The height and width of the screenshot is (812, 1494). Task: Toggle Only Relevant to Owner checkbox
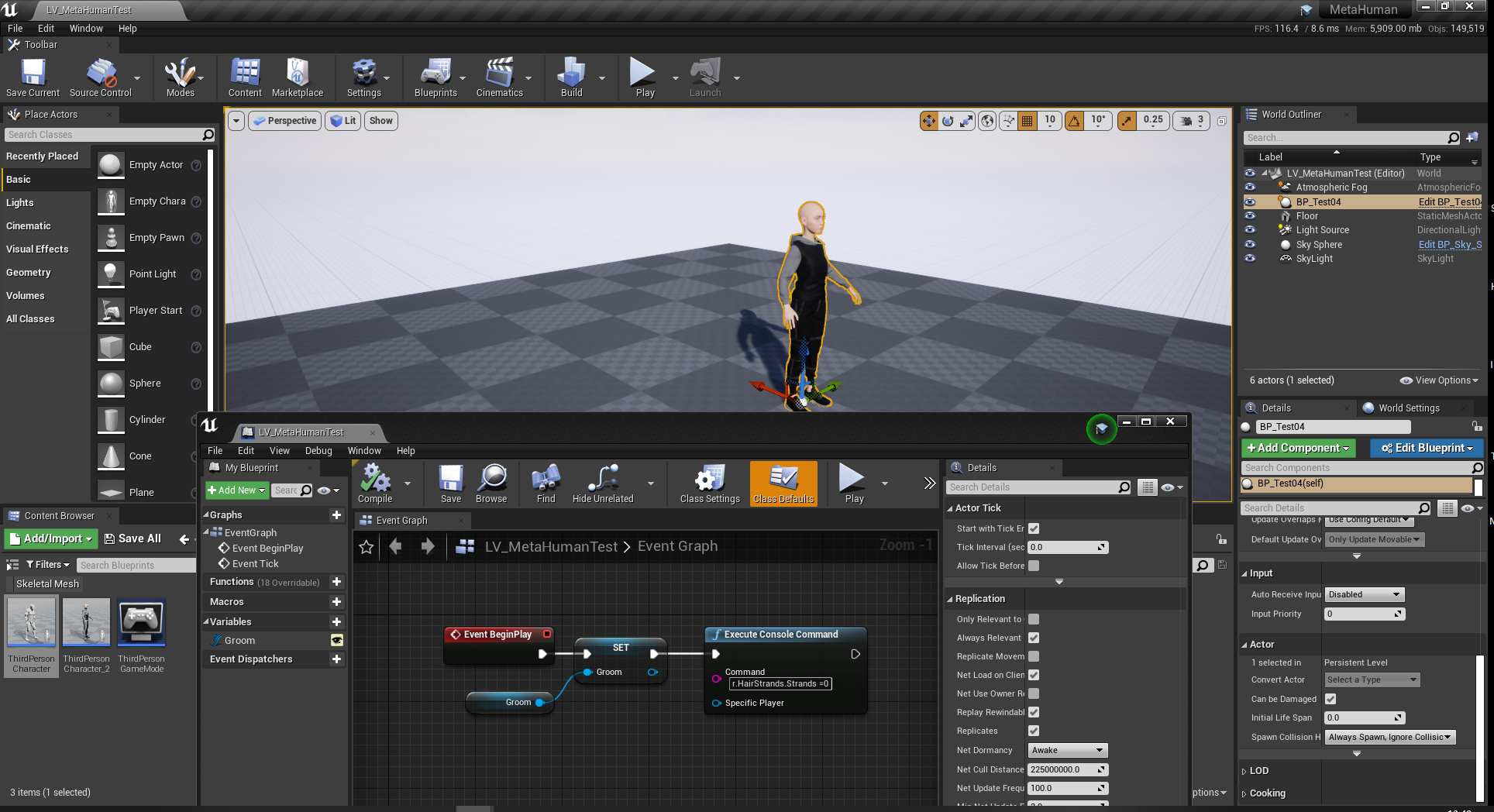1034,619
